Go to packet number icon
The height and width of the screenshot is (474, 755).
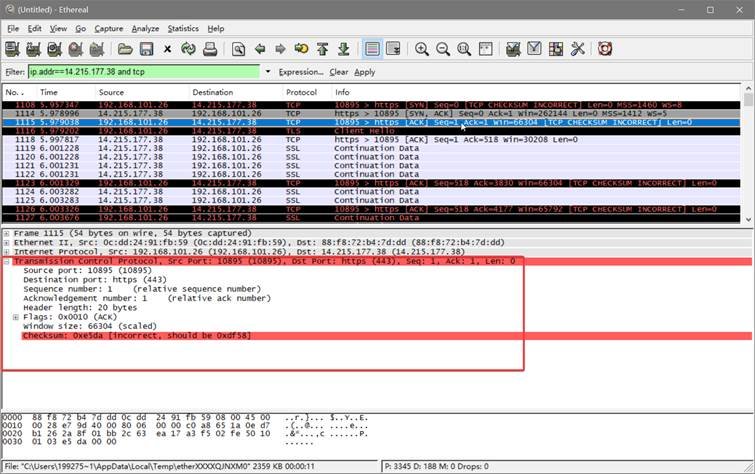(x=301, y=49)
